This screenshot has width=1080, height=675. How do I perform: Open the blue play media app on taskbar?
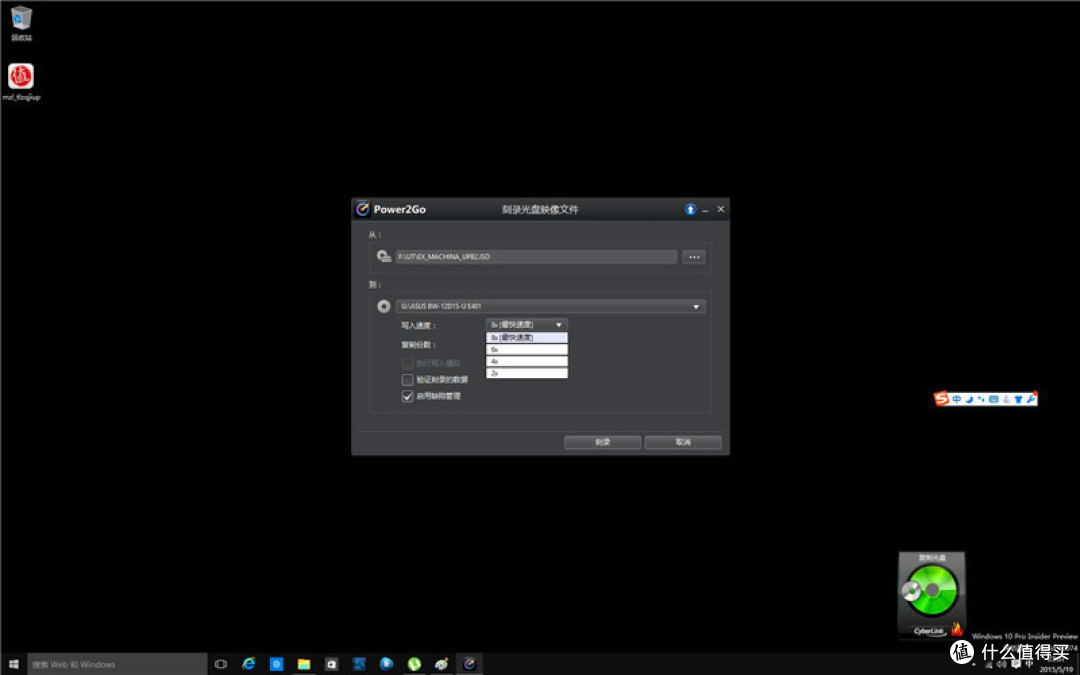pyautogui.click(x=386, y=664)
